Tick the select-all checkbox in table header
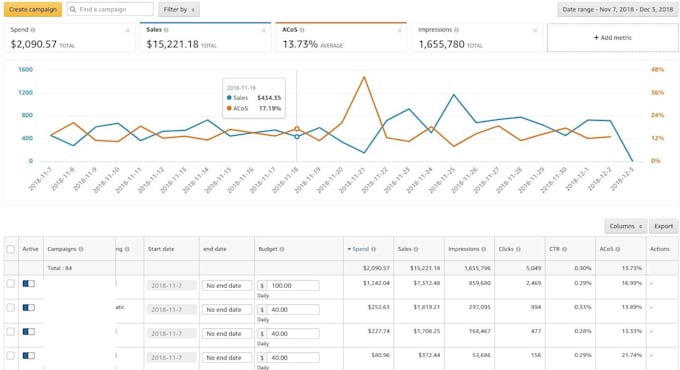The width and height of the screenshot is (680, 370). click(x=11, y=249)
